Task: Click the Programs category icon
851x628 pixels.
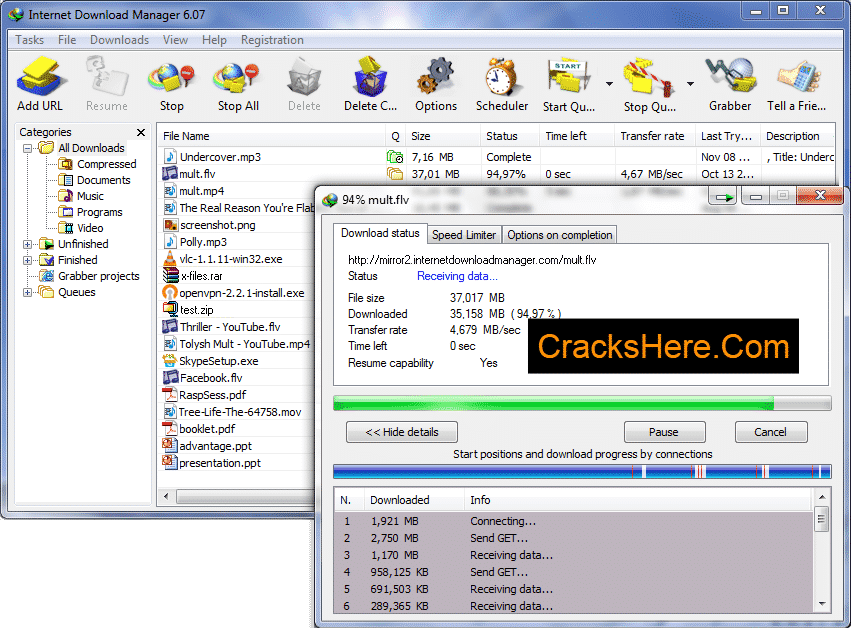Action: tap(66, 212)
